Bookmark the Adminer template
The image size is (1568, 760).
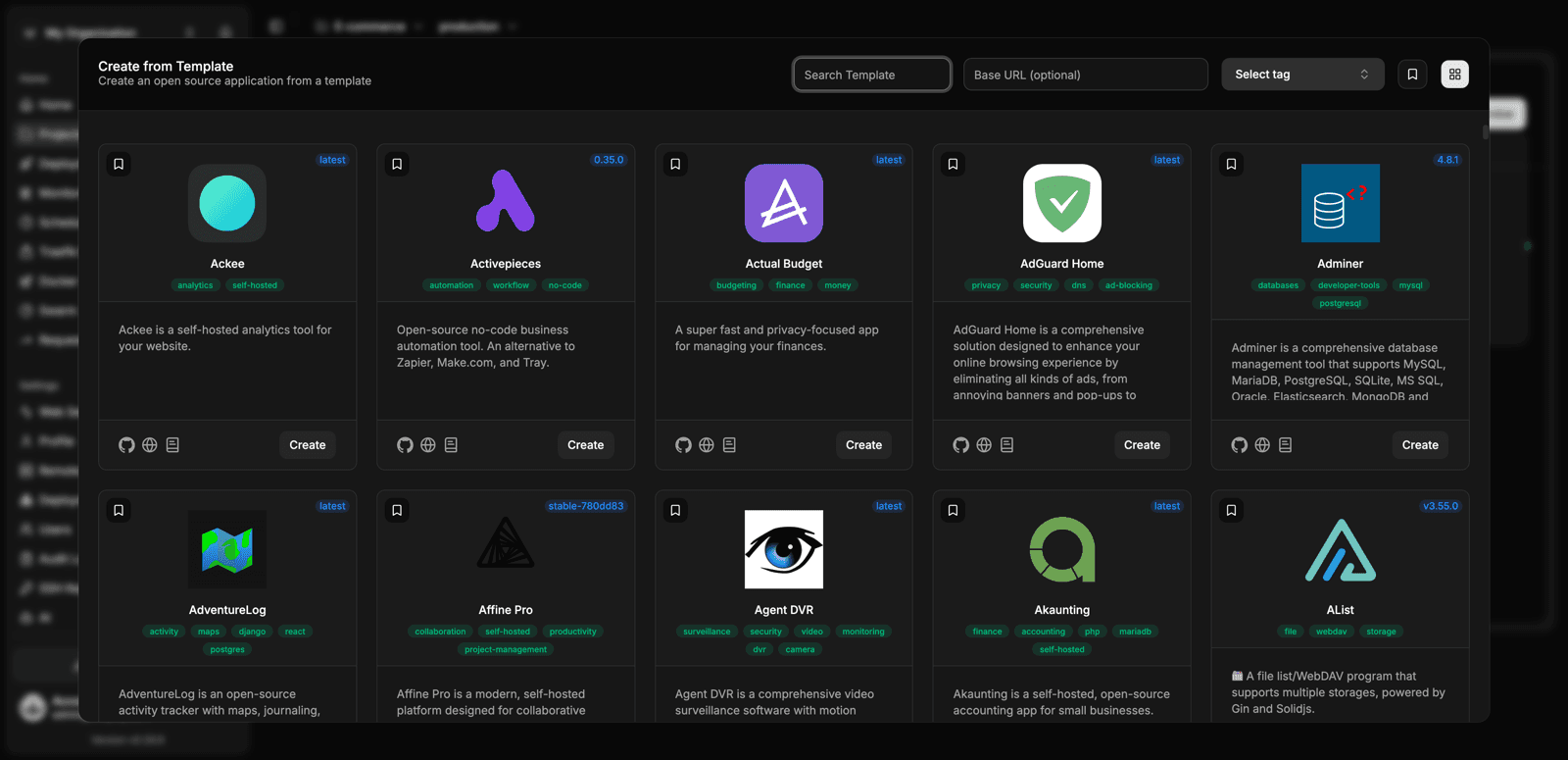tap(1231, 164)
